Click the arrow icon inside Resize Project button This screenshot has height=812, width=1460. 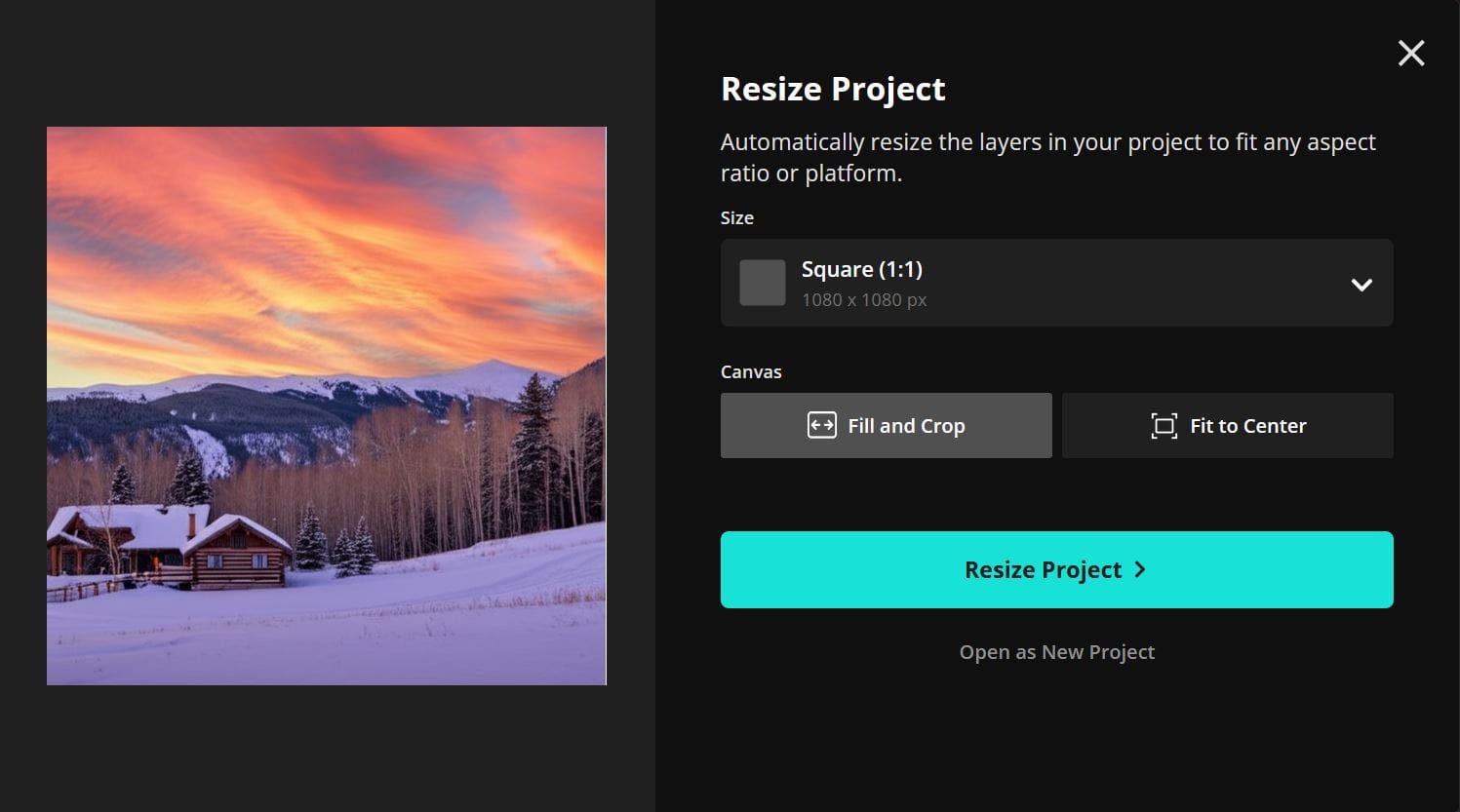[x=1140, y=569]
